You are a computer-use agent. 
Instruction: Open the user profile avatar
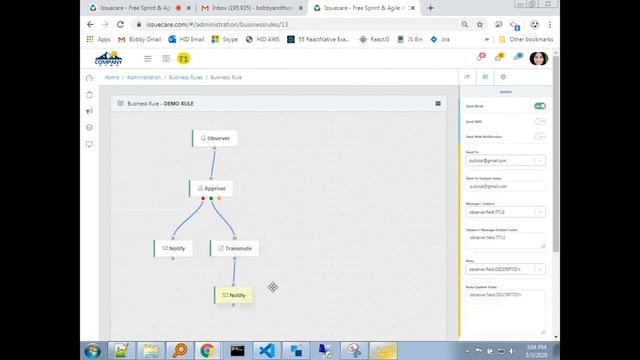538,58
